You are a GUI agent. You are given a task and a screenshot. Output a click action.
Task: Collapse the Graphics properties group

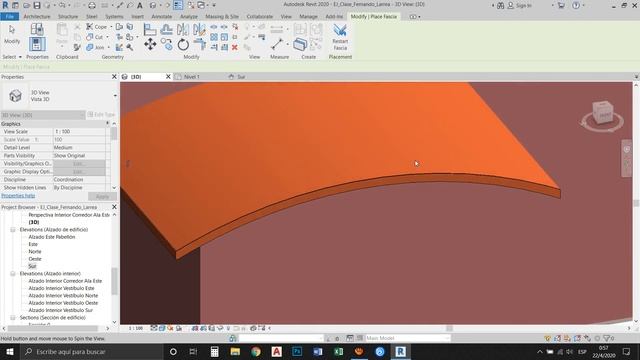coord(107,123)
